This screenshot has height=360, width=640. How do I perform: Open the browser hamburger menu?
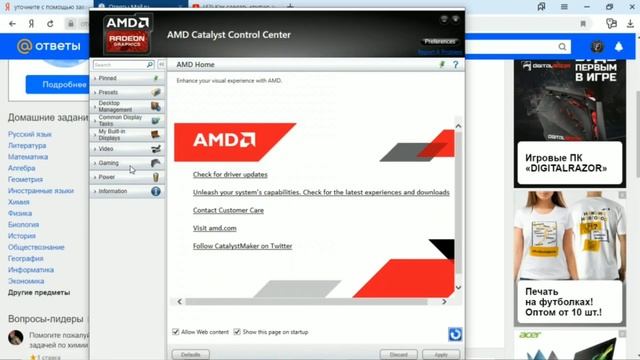tap(564, 7)
